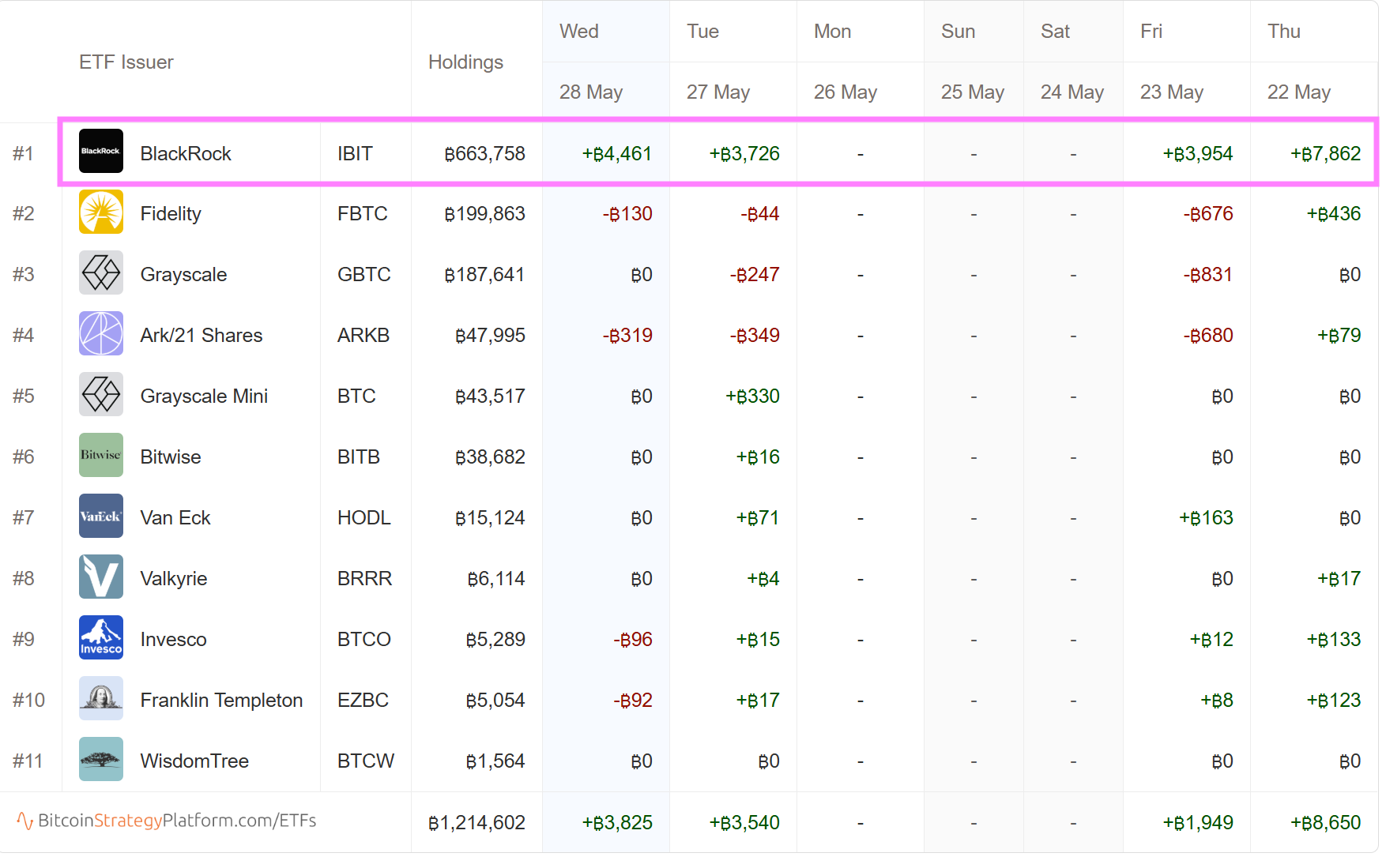Screen dimensions: 1386x868
Task: Click the BRRR ticker
Action: point(364,579)
